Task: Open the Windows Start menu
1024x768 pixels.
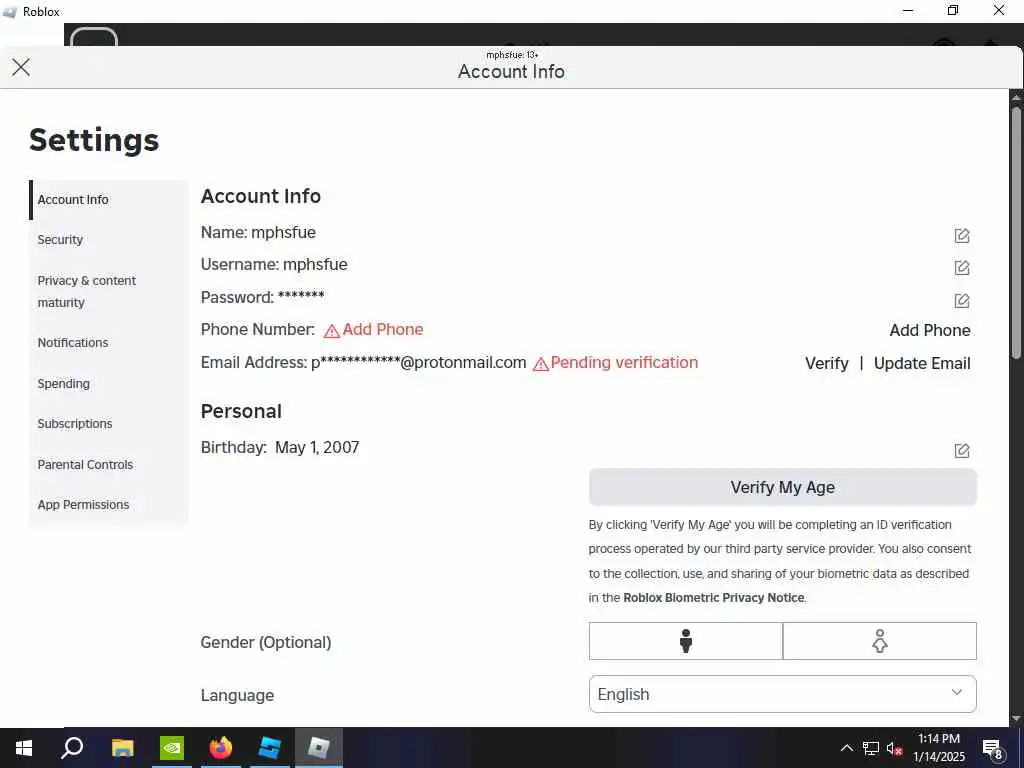Action: click(x=24, y=748)
